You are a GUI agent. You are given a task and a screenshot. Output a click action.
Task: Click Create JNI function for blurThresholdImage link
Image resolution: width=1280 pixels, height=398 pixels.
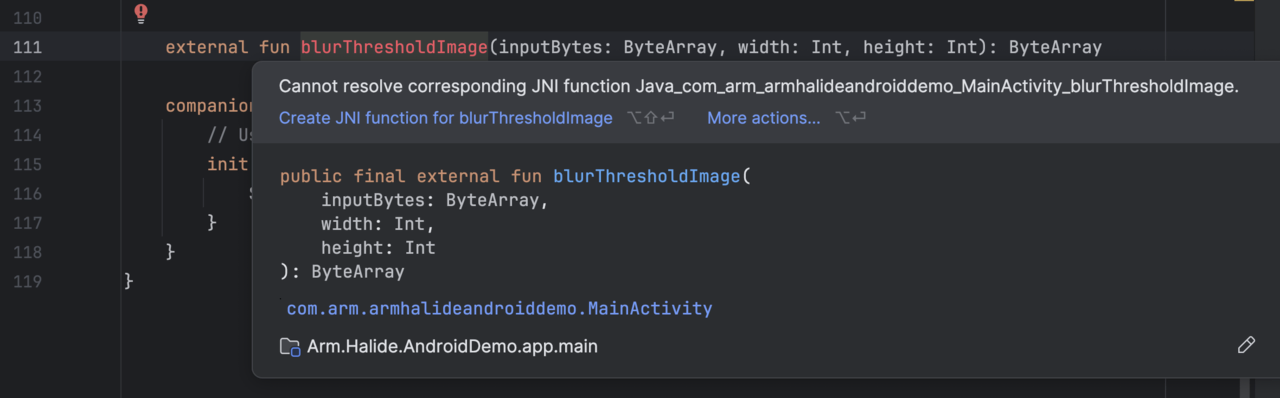(445, 118)
